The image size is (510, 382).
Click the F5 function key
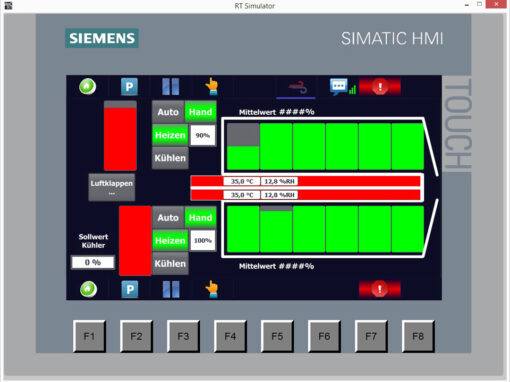click(277, 336)
